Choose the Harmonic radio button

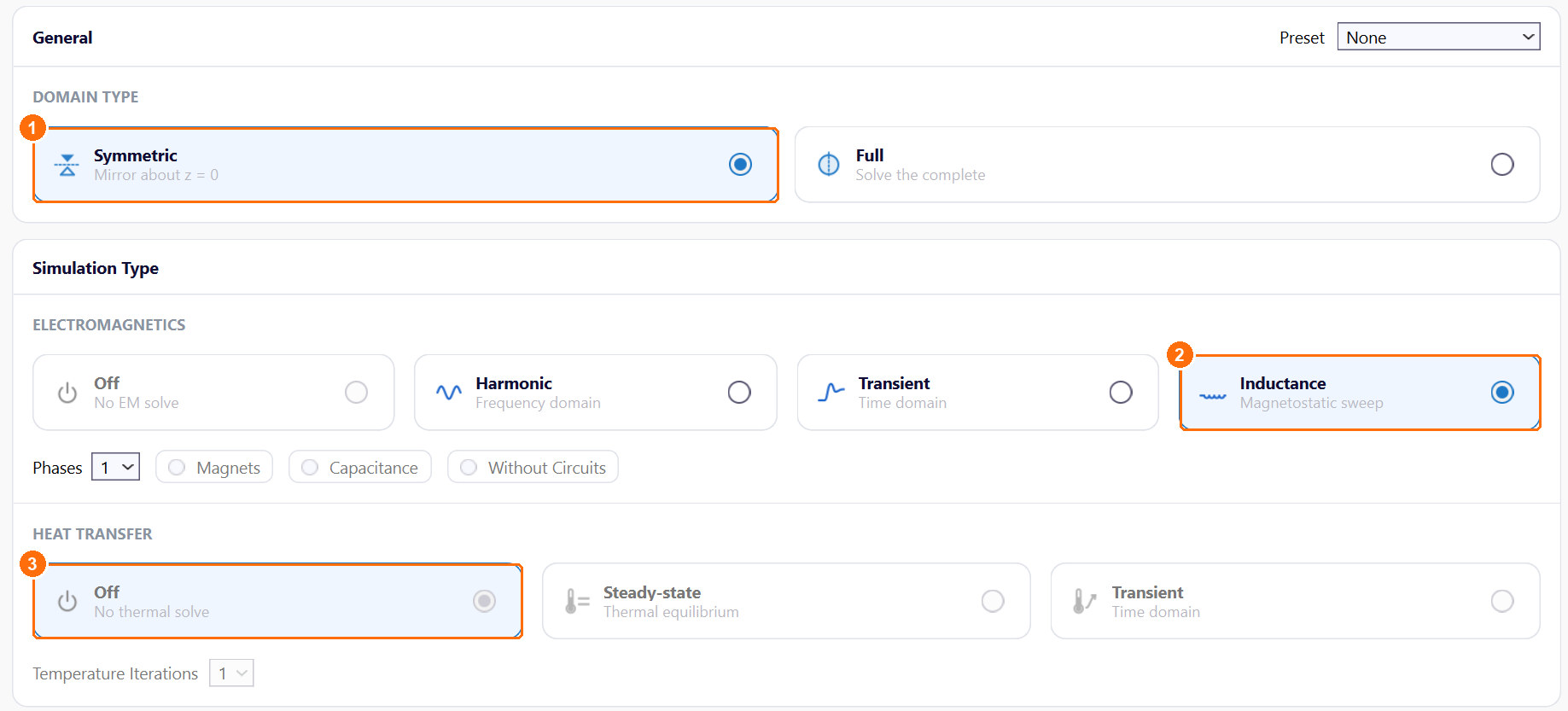[x=739, y=392]
